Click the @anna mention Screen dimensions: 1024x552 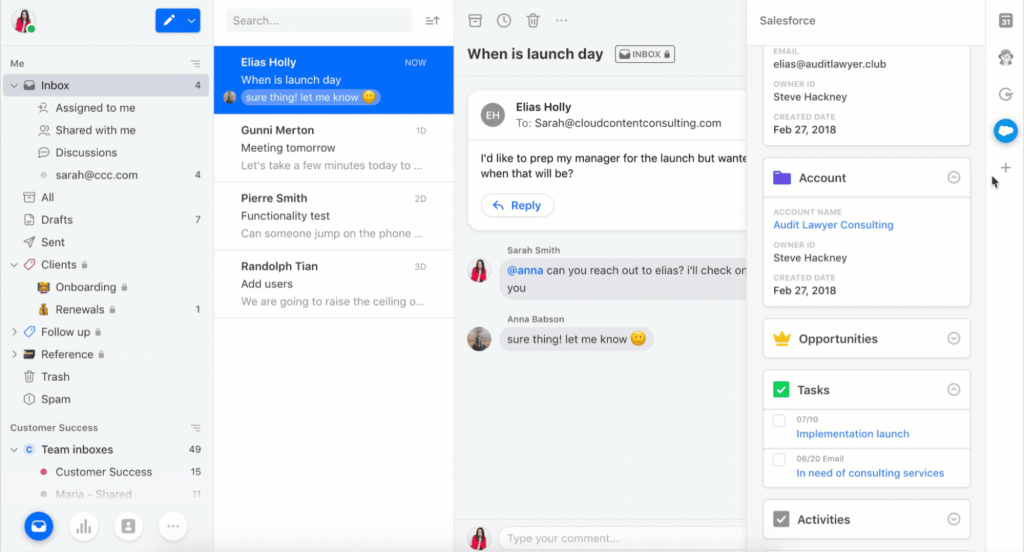(x=525, y=270)
